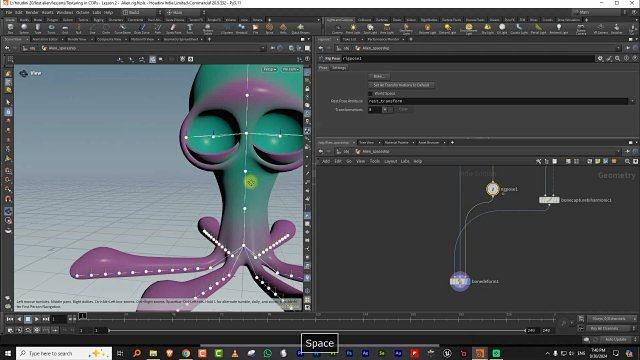
Task: Open the network editor Layout menu
Action: point(390,161)
